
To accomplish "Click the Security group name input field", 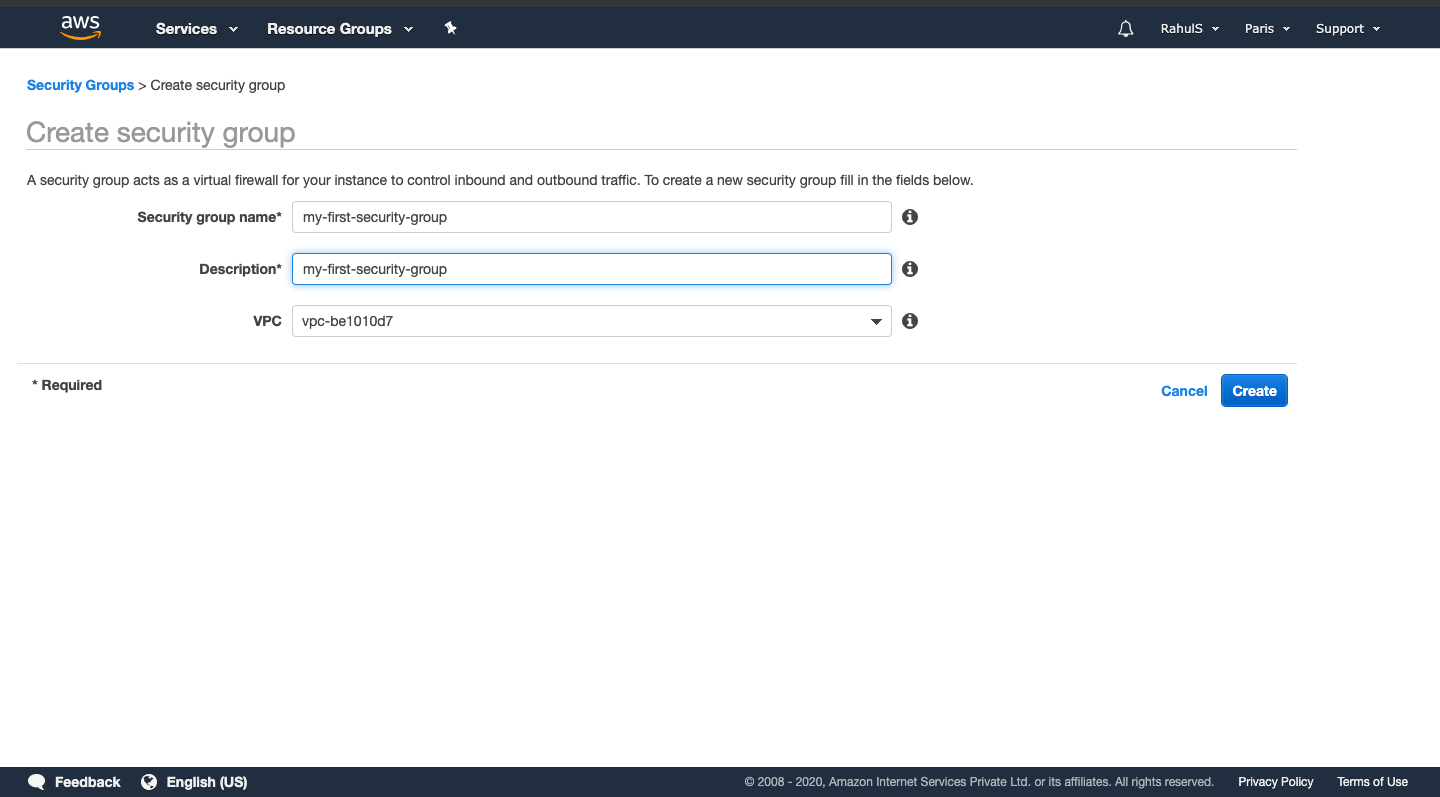I will point(590,217).
